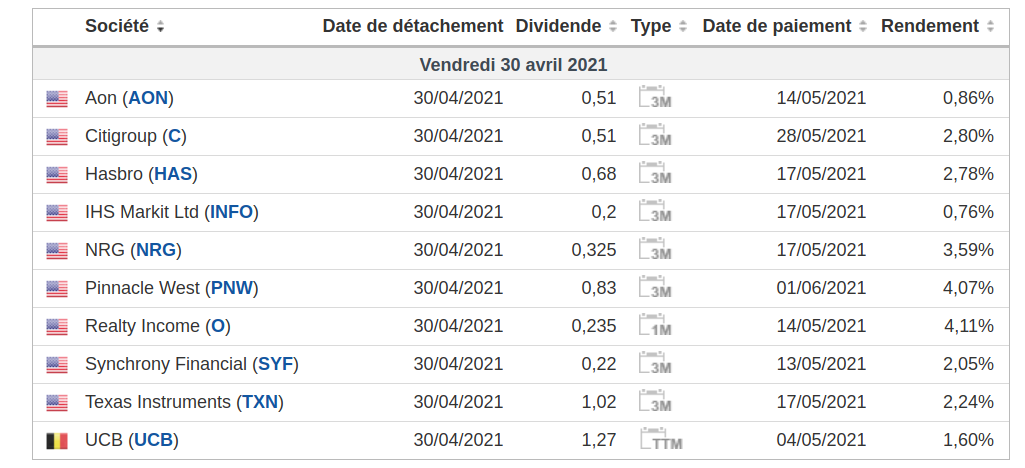Click the 0,325 dividend value for NRG

[594, 250]
